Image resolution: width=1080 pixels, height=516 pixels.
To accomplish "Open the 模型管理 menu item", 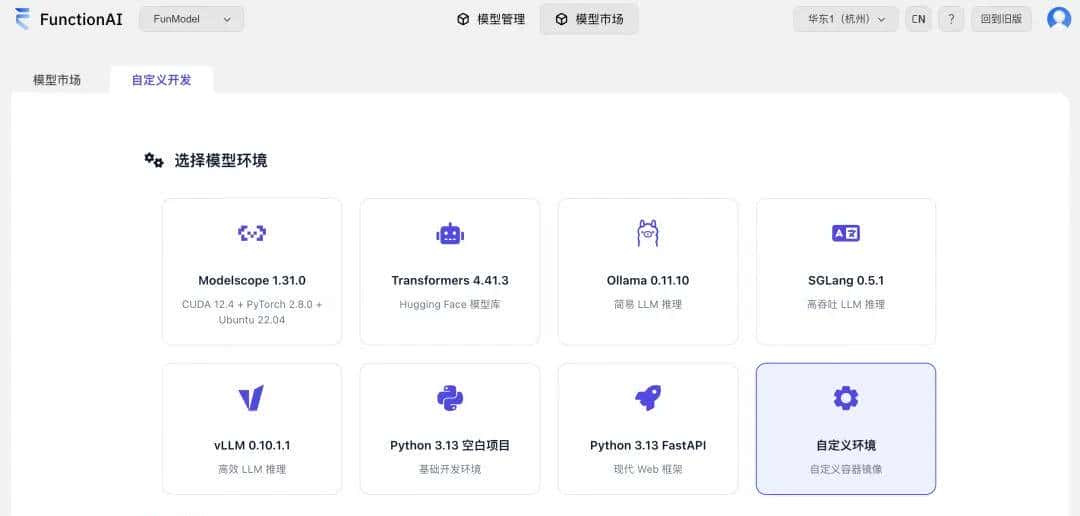I will (x=491, y=19).
